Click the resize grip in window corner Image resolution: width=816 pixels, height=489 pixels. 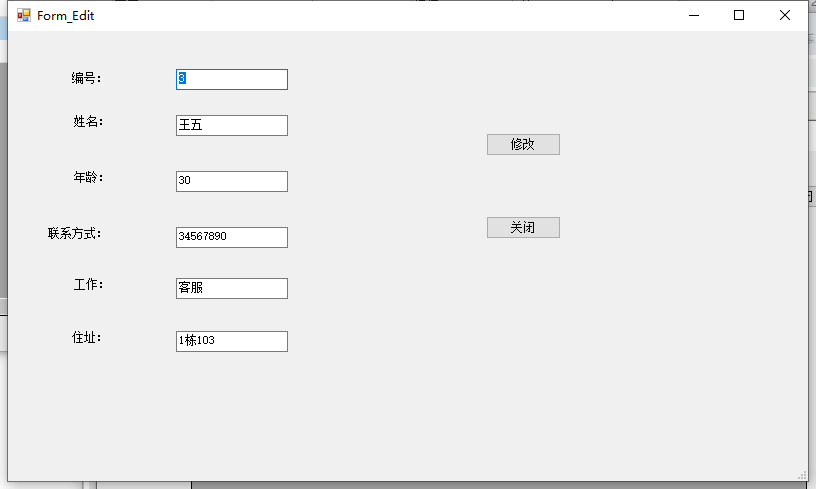tap(801, 474)
